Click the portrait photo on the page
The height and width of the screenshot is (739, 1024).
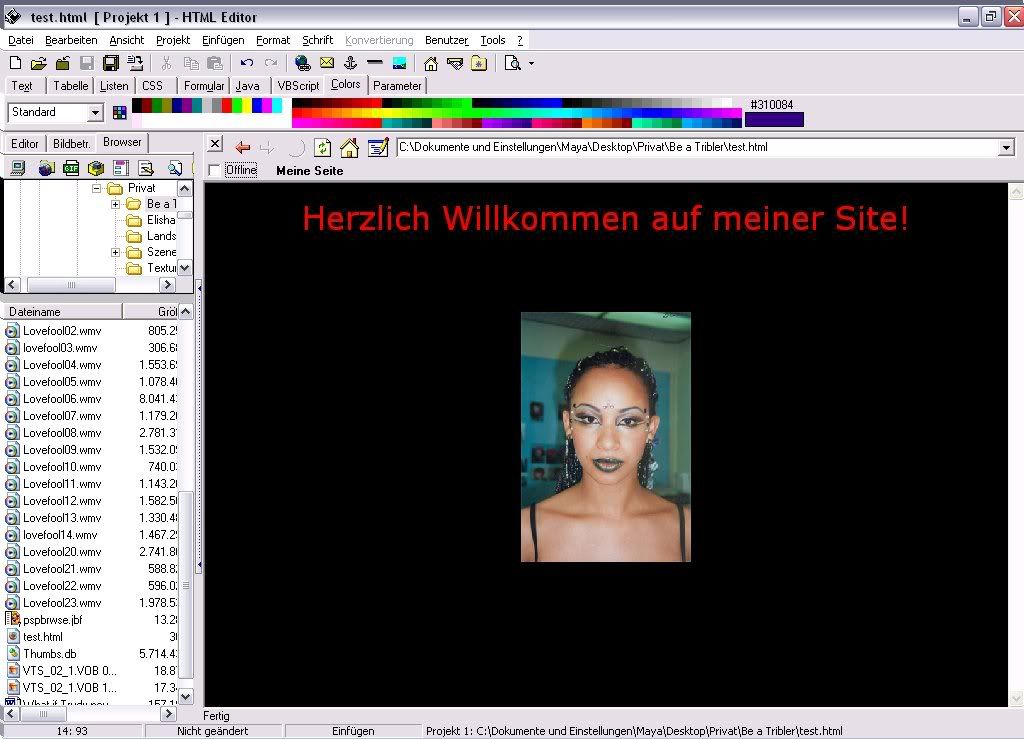tap(605, 437)
